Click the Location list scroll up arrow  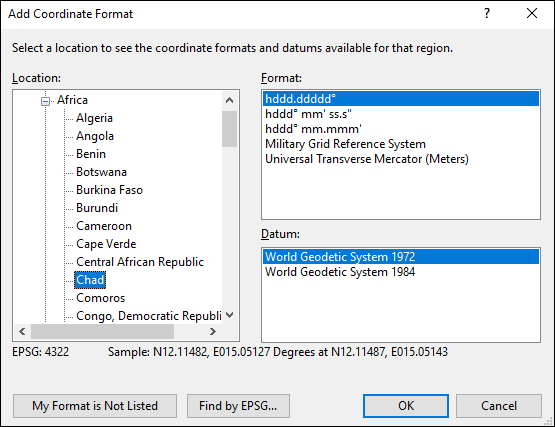pyautogui.click(x=229, y=100)
